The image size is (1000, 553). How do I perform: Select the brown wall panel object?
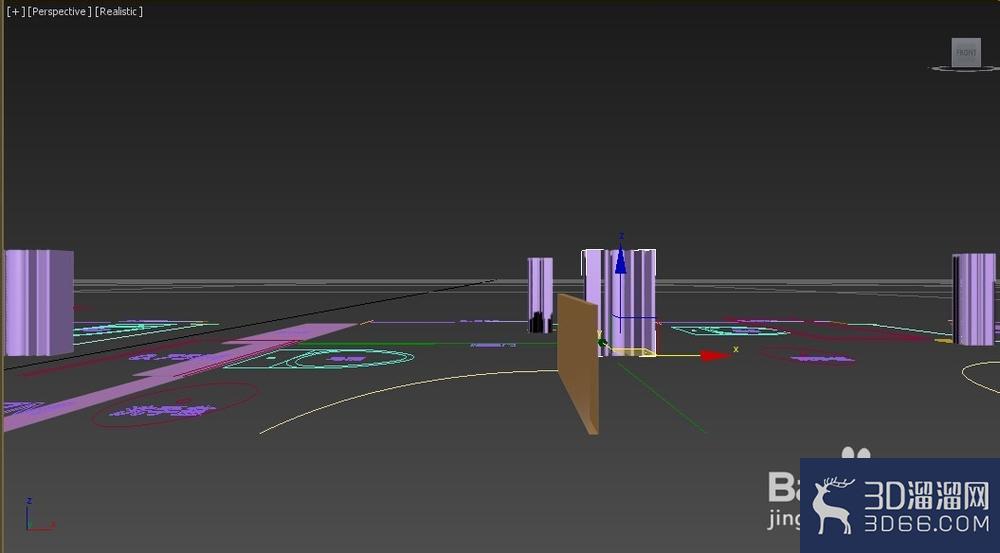click(x=578, y=364)
